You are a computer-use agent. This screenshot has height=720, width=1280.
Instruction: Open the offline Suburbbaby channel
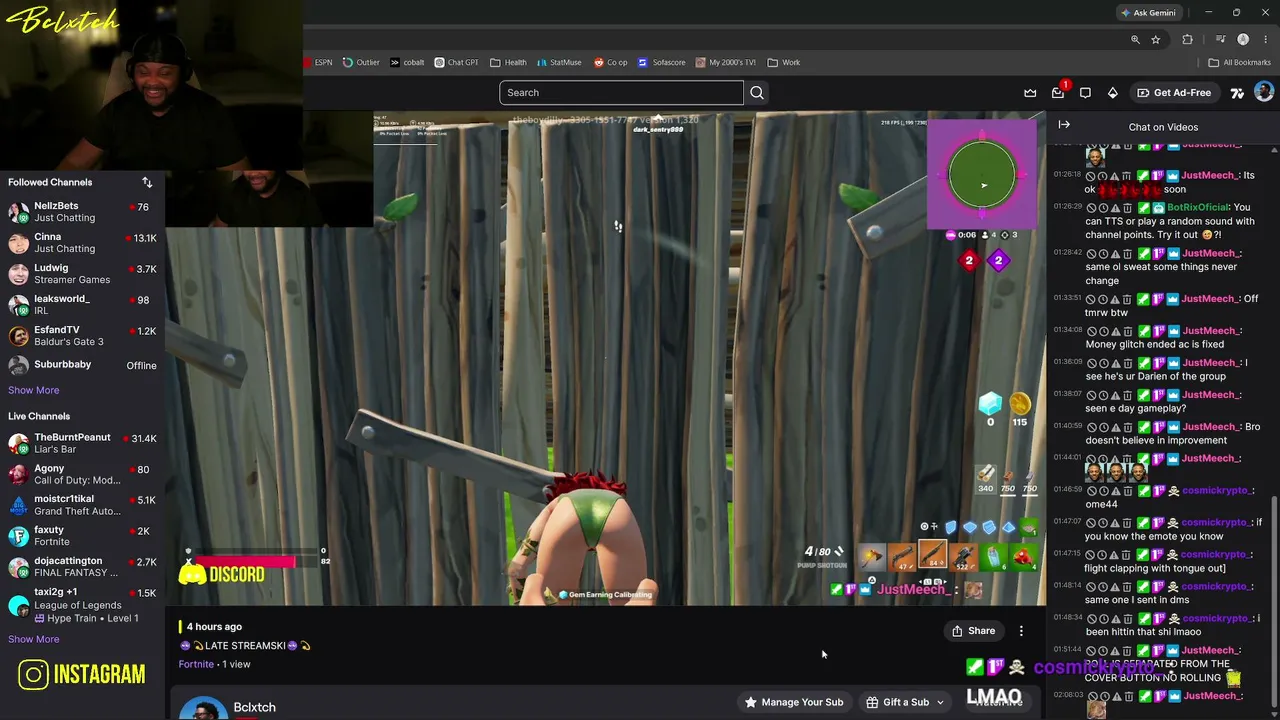(x=82, y=365)
